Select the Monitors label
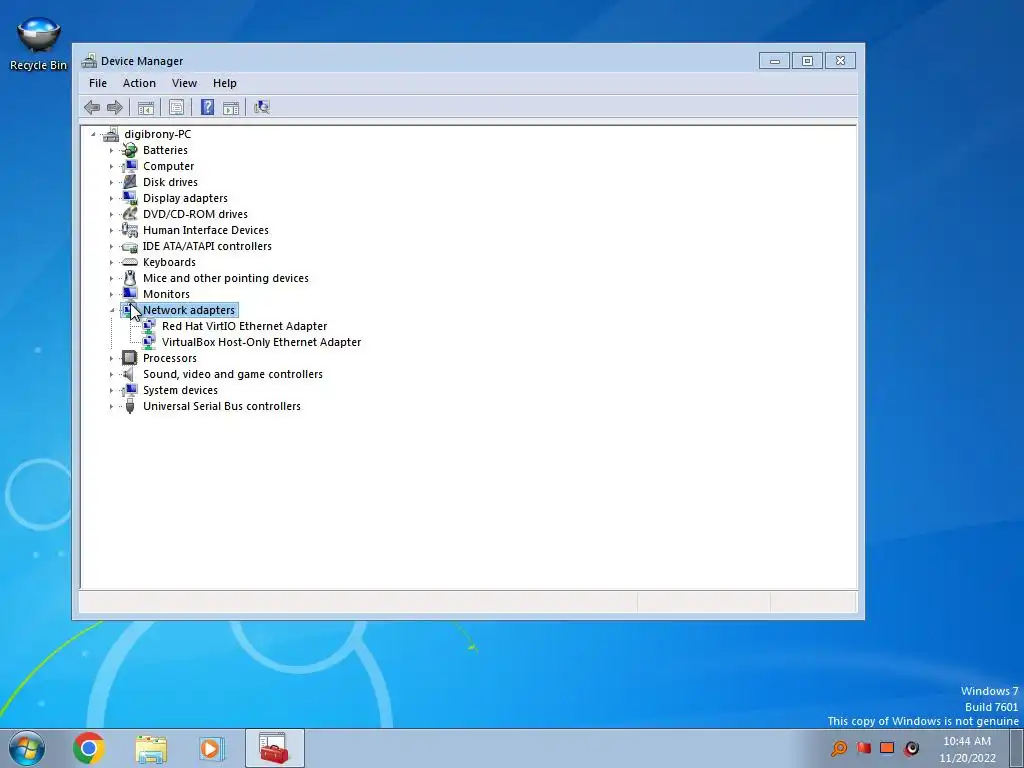The height and width of the screenshot is (768, 1024). click(166, 294)
